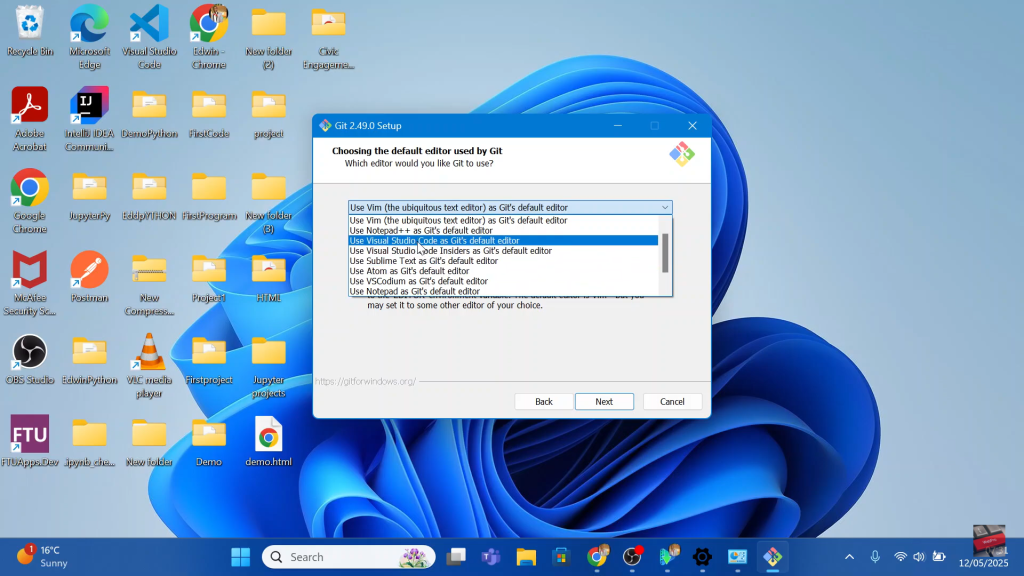Open Task View from the taskbar
The height and width of the screenshot is (576, 1024).
[456, 556]
